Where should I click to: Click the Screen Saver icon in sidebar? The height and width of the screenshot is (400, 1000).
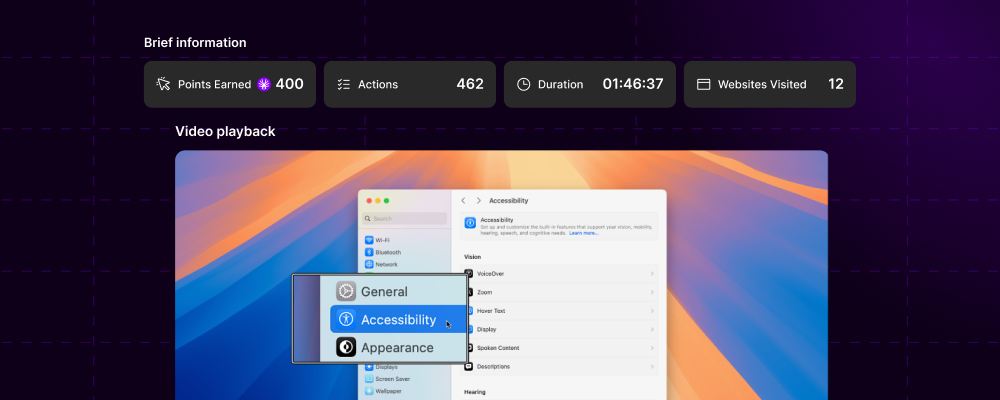coord(369,379)
